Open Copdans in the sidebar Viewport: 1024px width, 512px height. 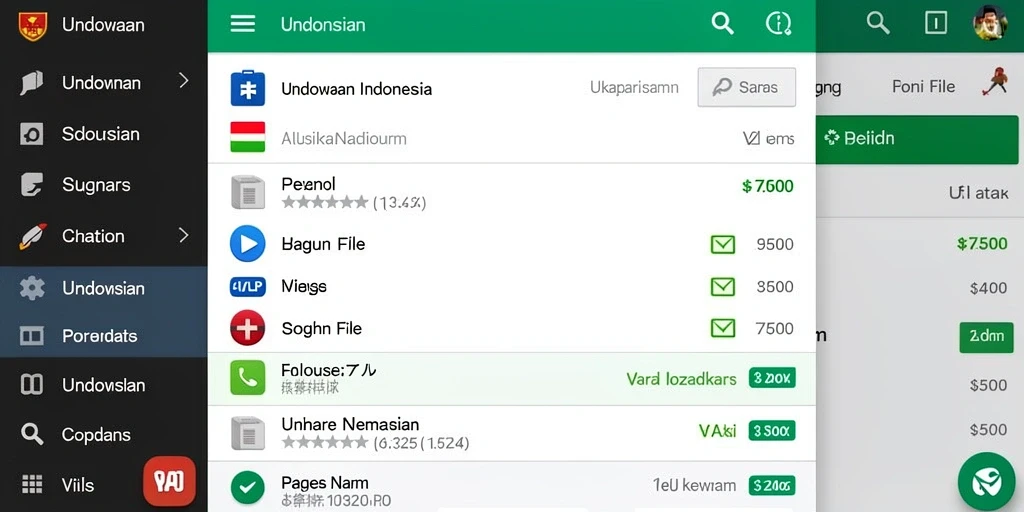coord(103,435)
